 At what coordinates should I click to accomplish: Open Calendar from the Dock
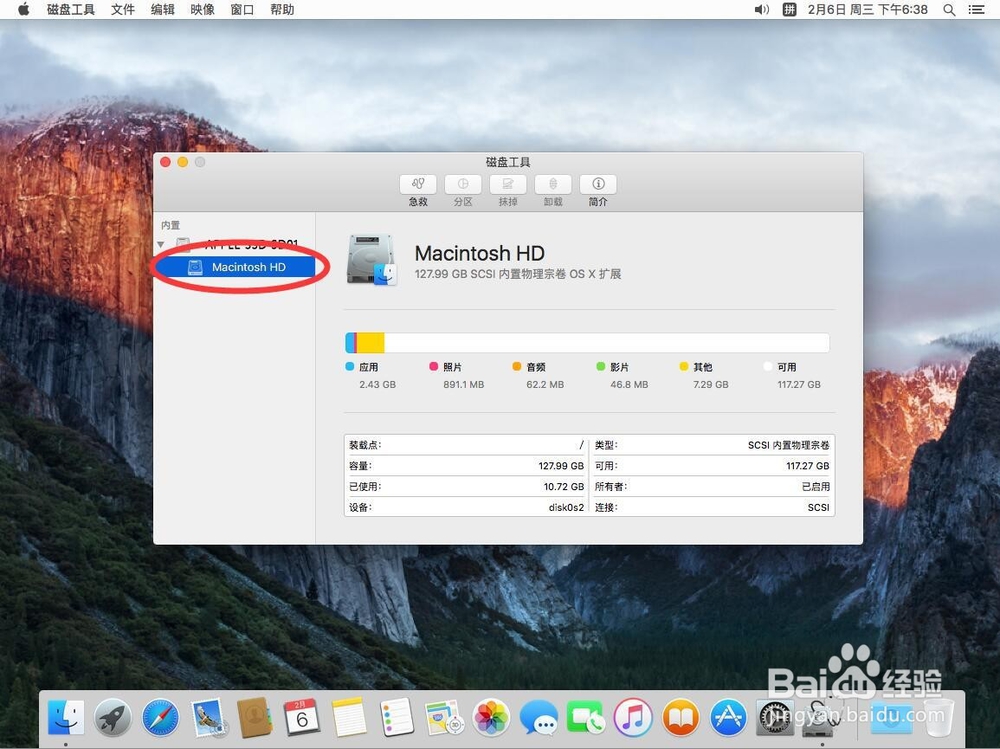point(302,717)
